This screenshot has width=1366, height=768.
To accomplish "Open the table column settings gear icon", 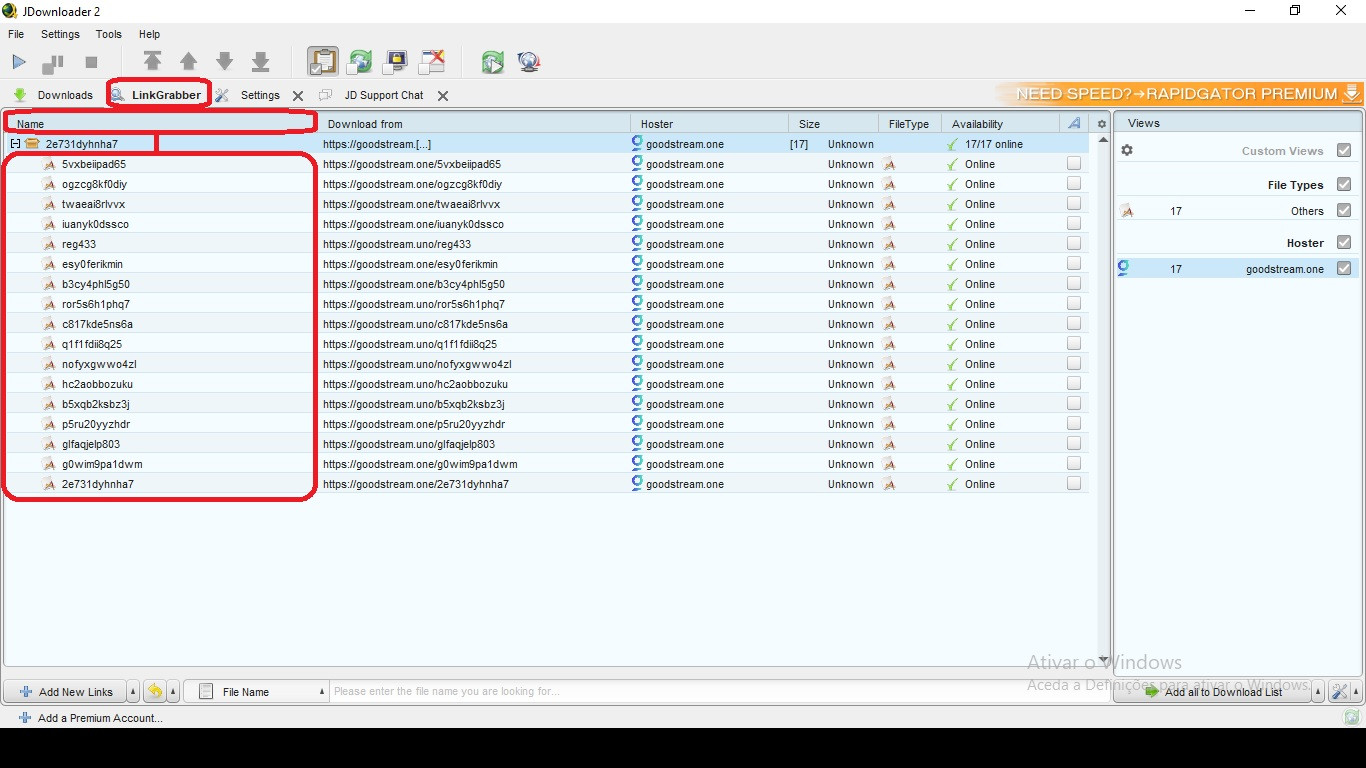I will (1102, 124).
